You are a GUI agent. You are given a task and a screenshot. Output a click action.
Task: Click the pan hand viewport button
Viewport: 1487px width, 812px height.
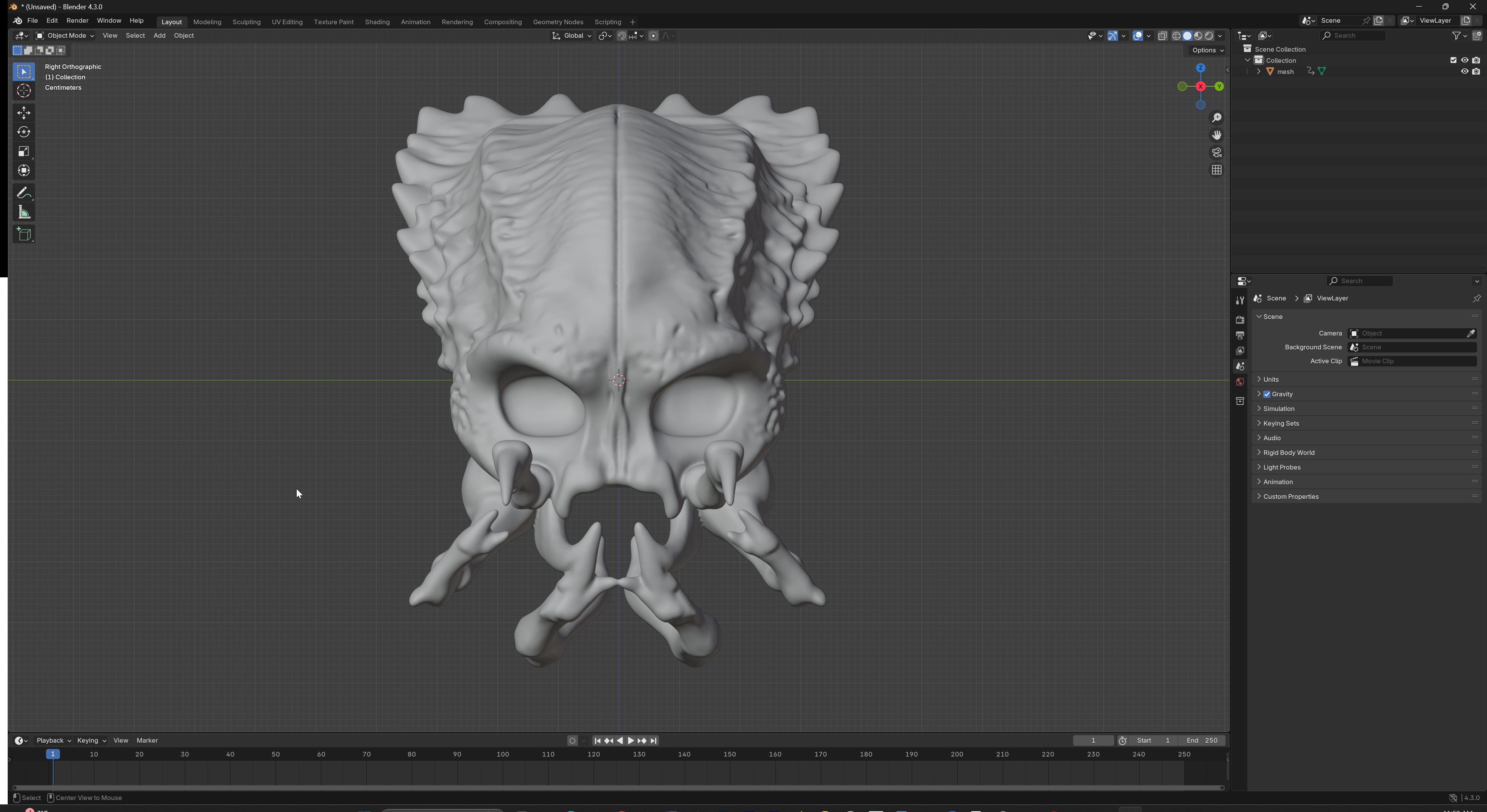point(1216,135)
